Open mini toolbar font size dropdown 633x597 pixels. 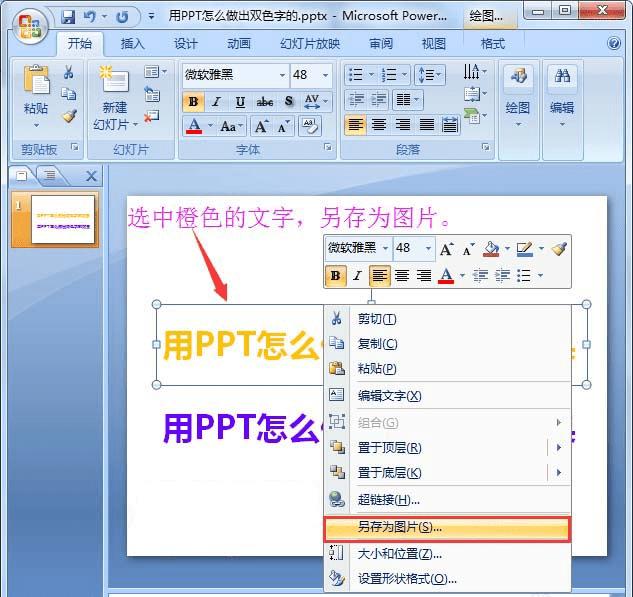coord(428,248)
